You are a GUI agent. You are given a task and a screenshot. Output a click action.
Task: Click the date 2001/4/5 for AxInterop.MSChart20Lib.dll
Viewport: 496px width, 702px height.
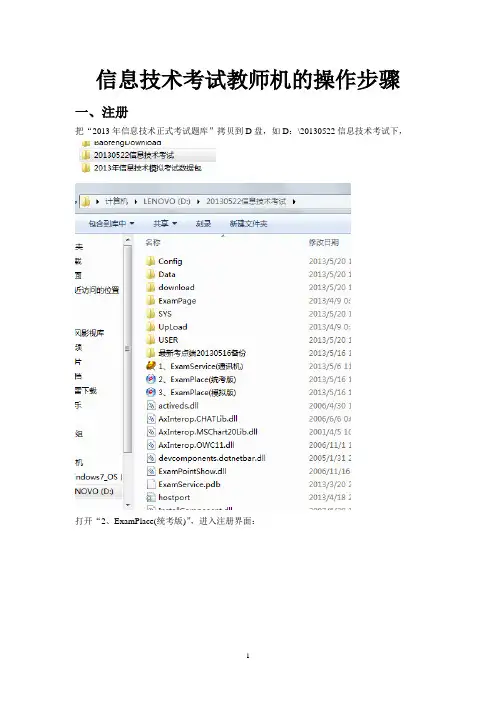pyautogui.click(x=329, y=432)
